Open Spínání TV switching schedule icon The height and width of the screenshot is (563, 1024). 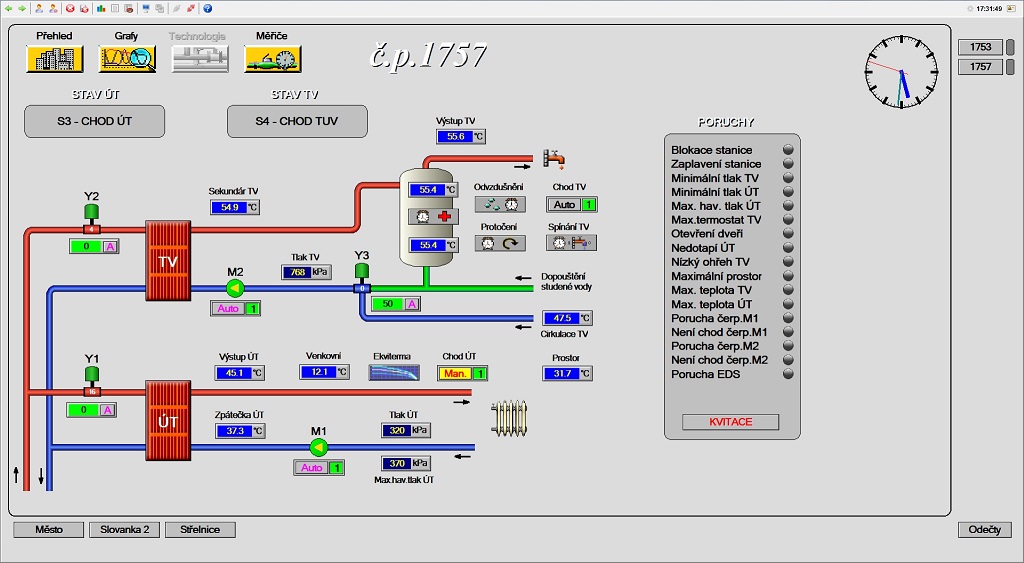click(x=571, y=243)
